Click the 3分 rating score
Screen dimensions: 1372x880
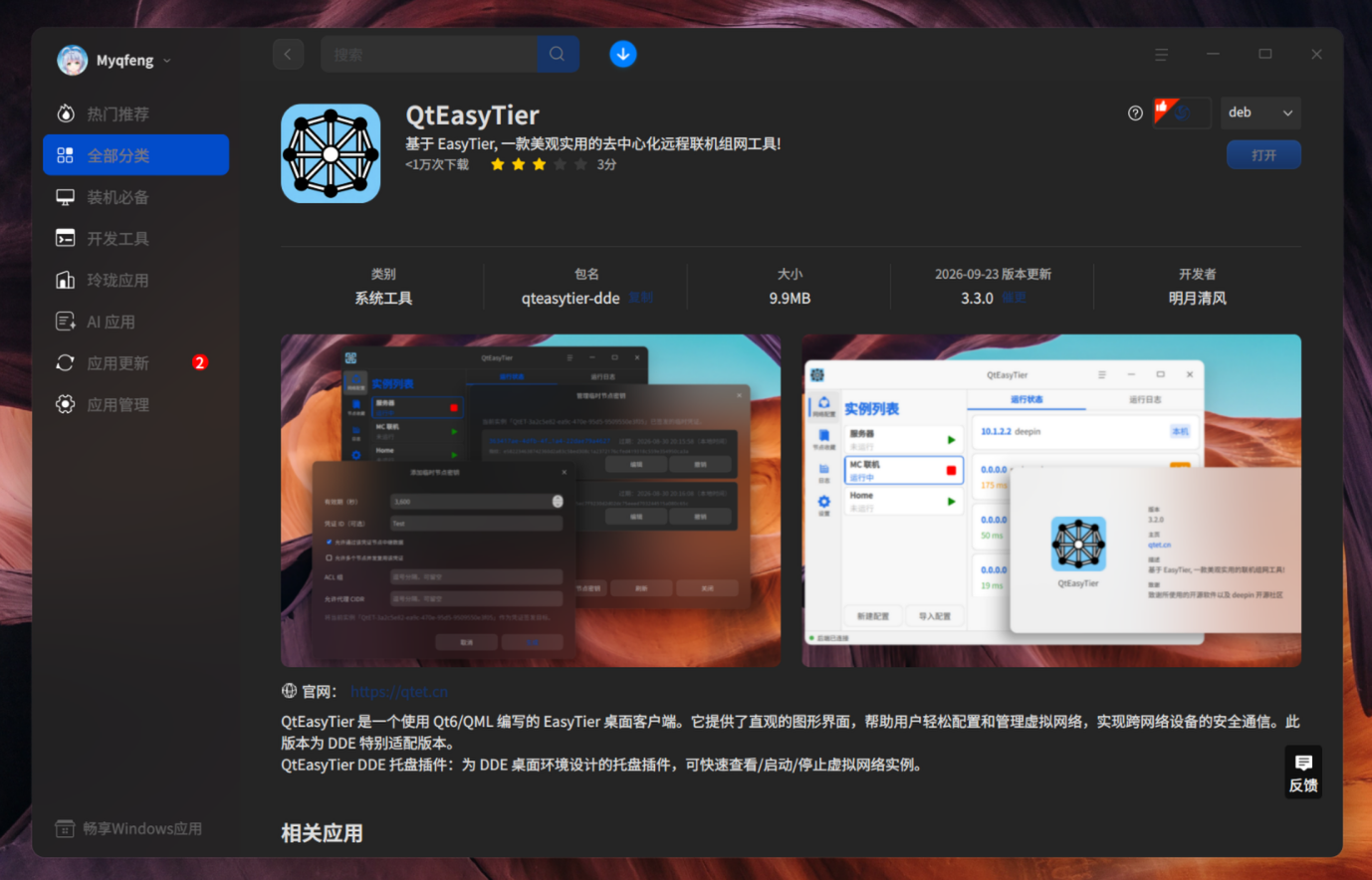point(606,164)
